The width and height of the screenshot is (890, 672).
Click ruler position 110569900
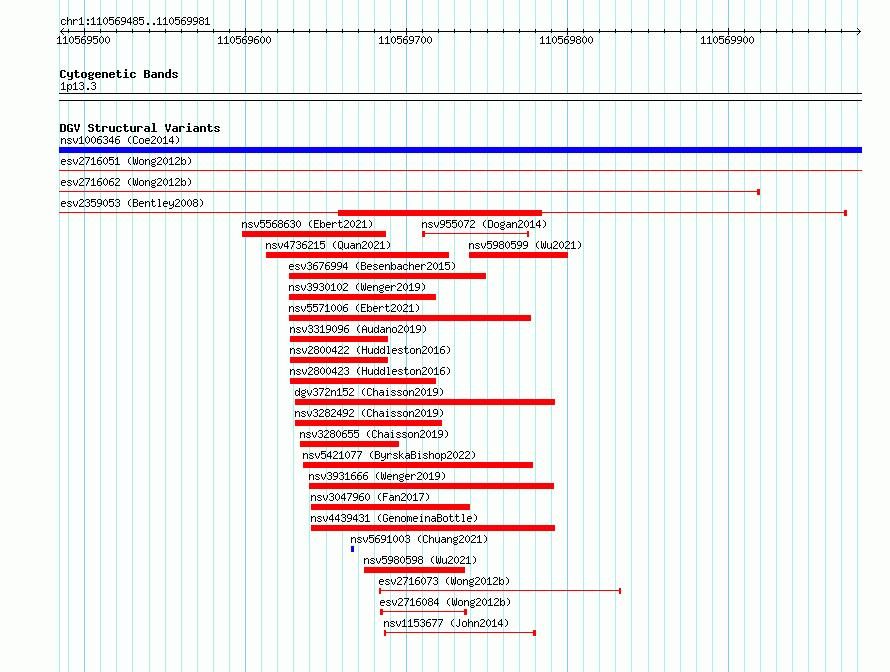[x=727, y=40]
